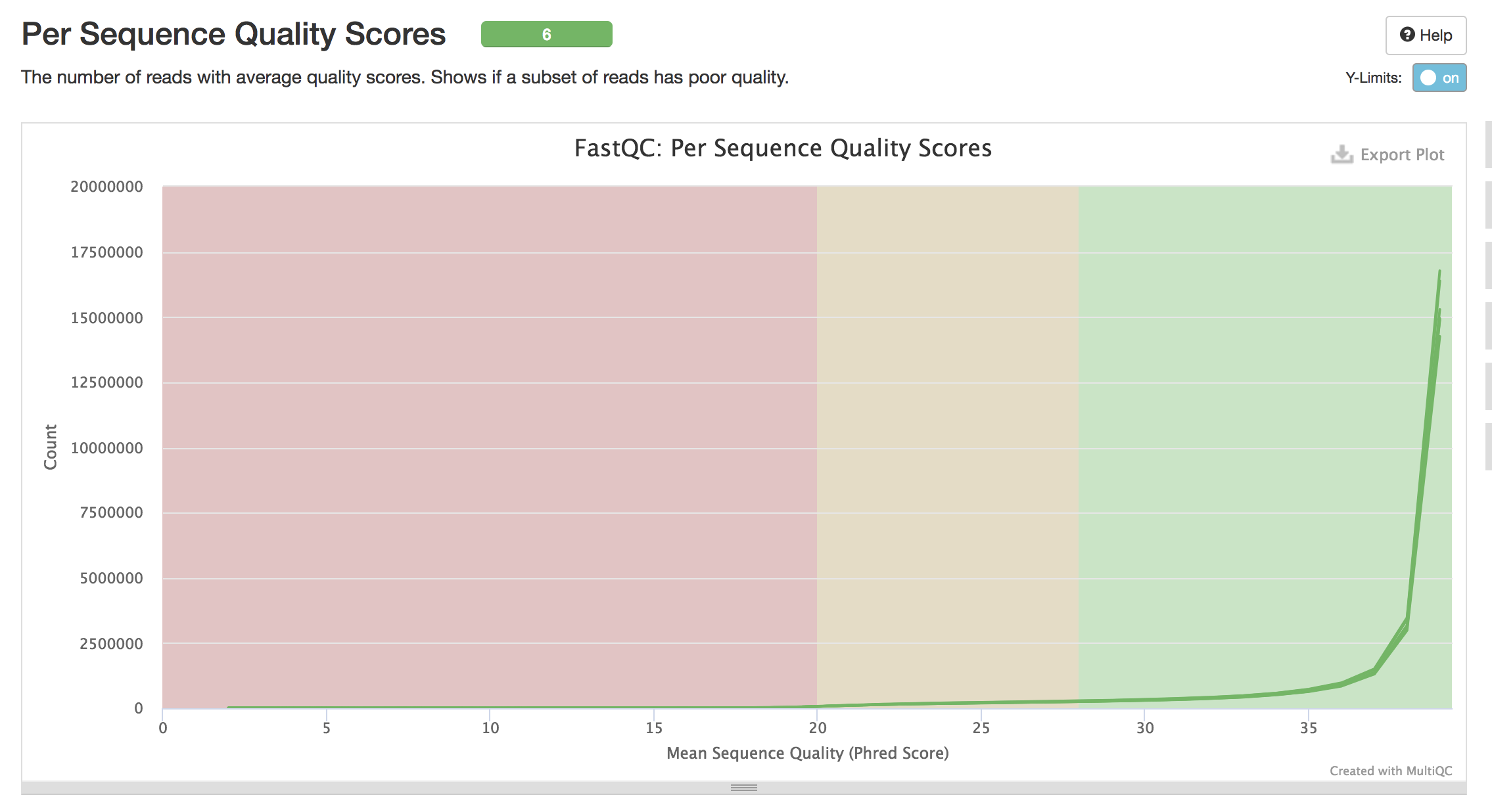Click the Y-Limits toggle knob
Viewport: 1492px width, 812px height.
[x=1428, y=78]
